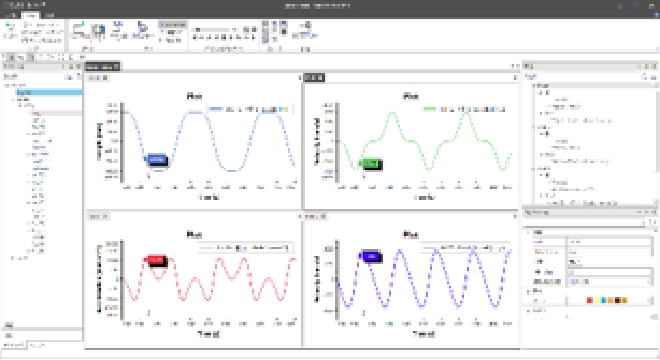Select the cyan swatch in the properties color palette

[604, 300]
